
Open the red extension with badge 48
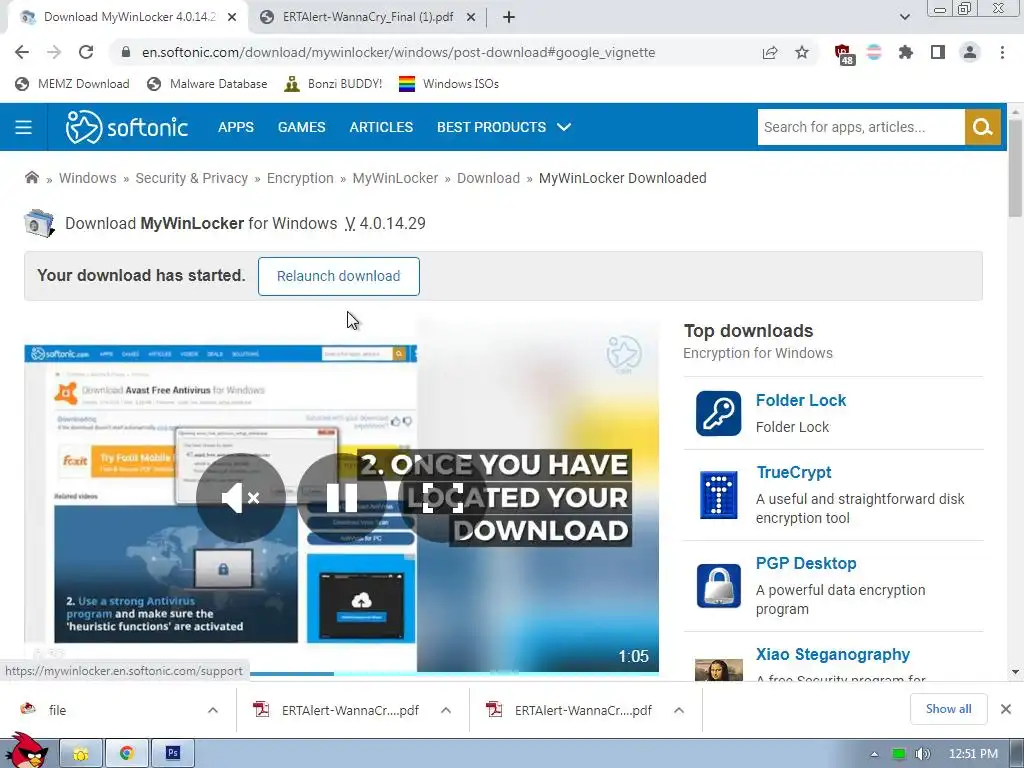point(844,54)
